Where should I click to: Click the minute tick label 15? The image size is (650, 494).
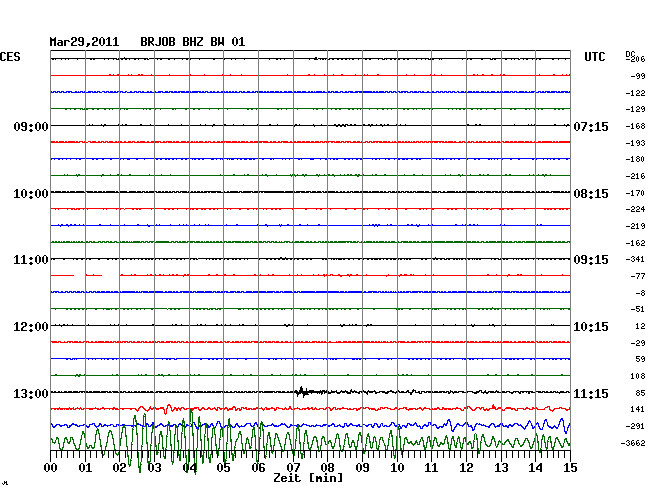coord(570,468)
